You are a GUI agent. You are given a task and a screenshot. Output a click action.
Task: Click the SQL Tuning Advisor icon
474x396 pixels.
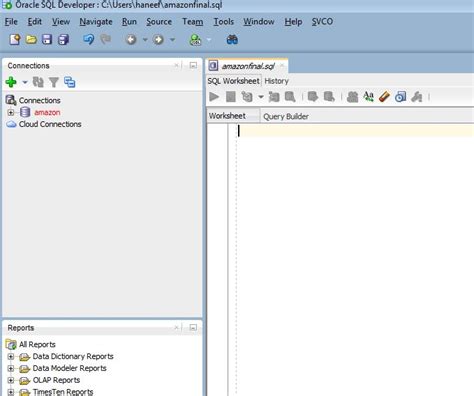coord(290,97)
